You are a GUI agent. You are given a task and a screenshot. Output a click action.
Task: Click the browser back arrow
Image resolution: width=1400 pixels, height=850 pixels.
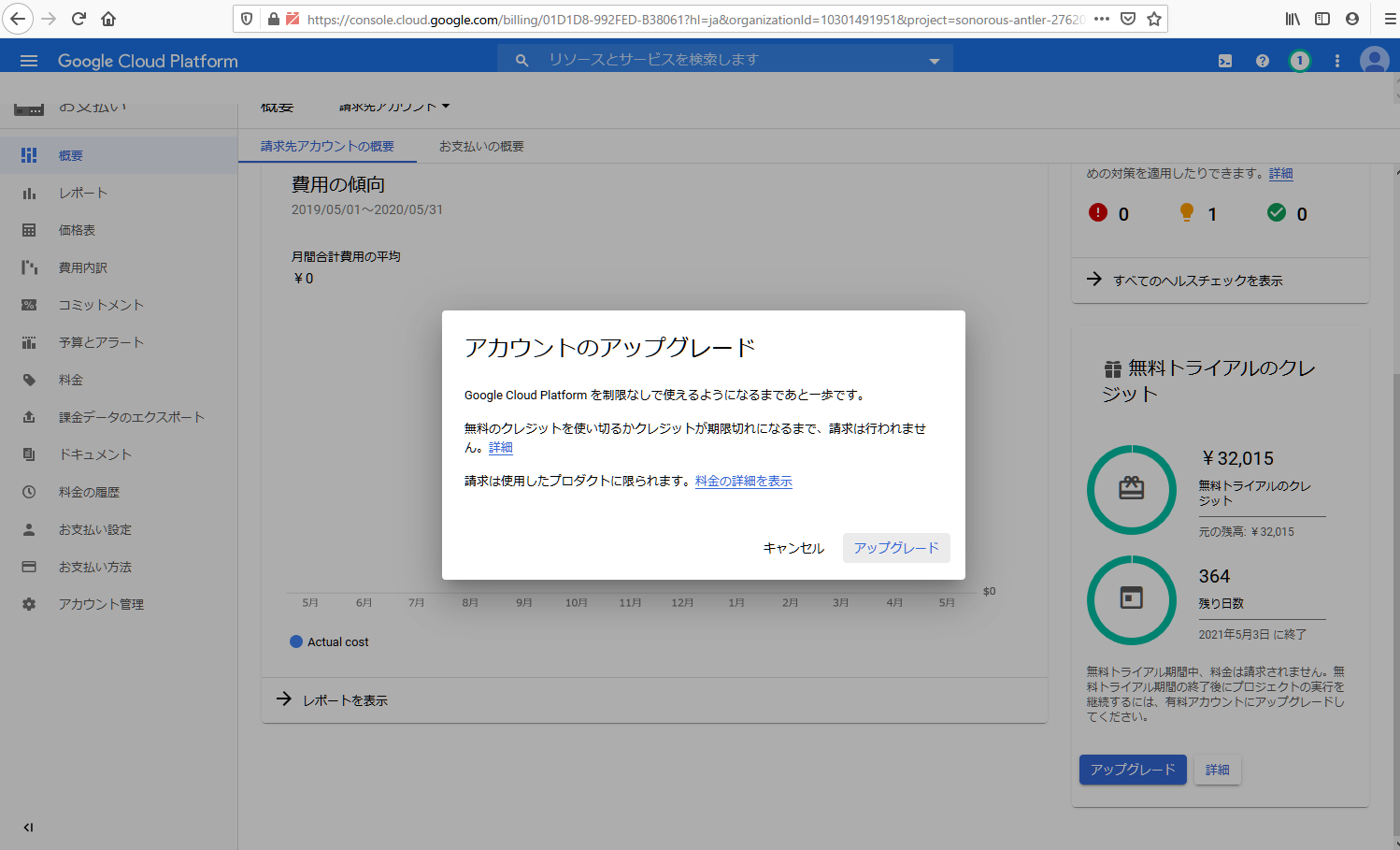tap(18, 19)
